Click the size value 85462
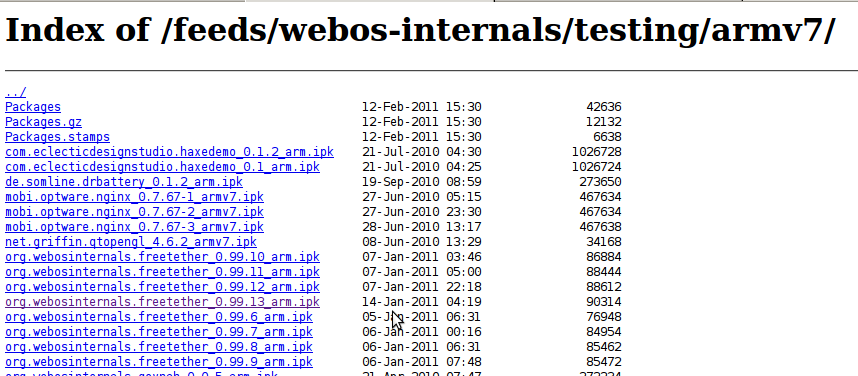 coord(604,347)
